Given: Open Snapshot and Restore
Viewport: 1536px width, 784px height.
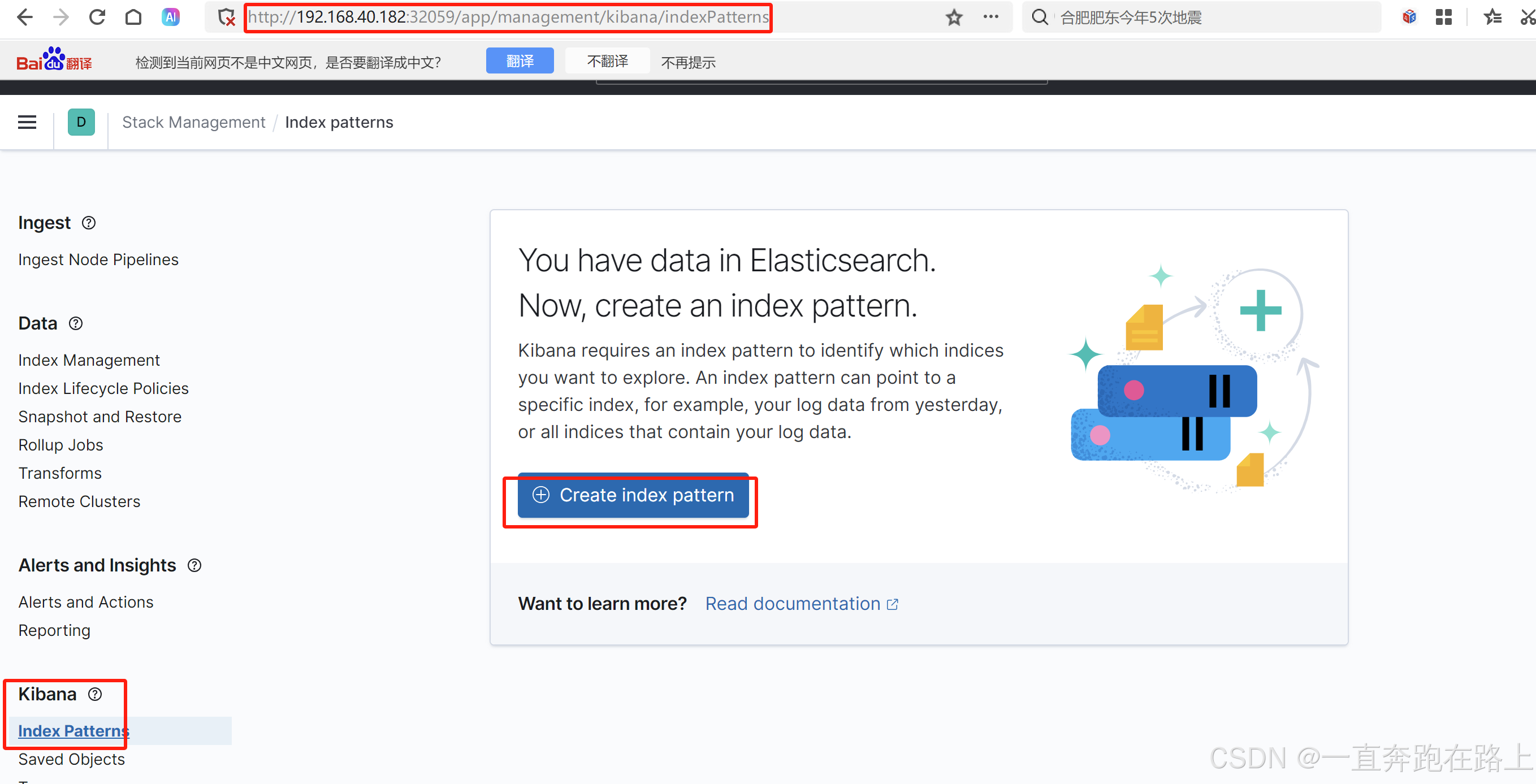Looking at the screenshot, I should click(x=99, y=417).
